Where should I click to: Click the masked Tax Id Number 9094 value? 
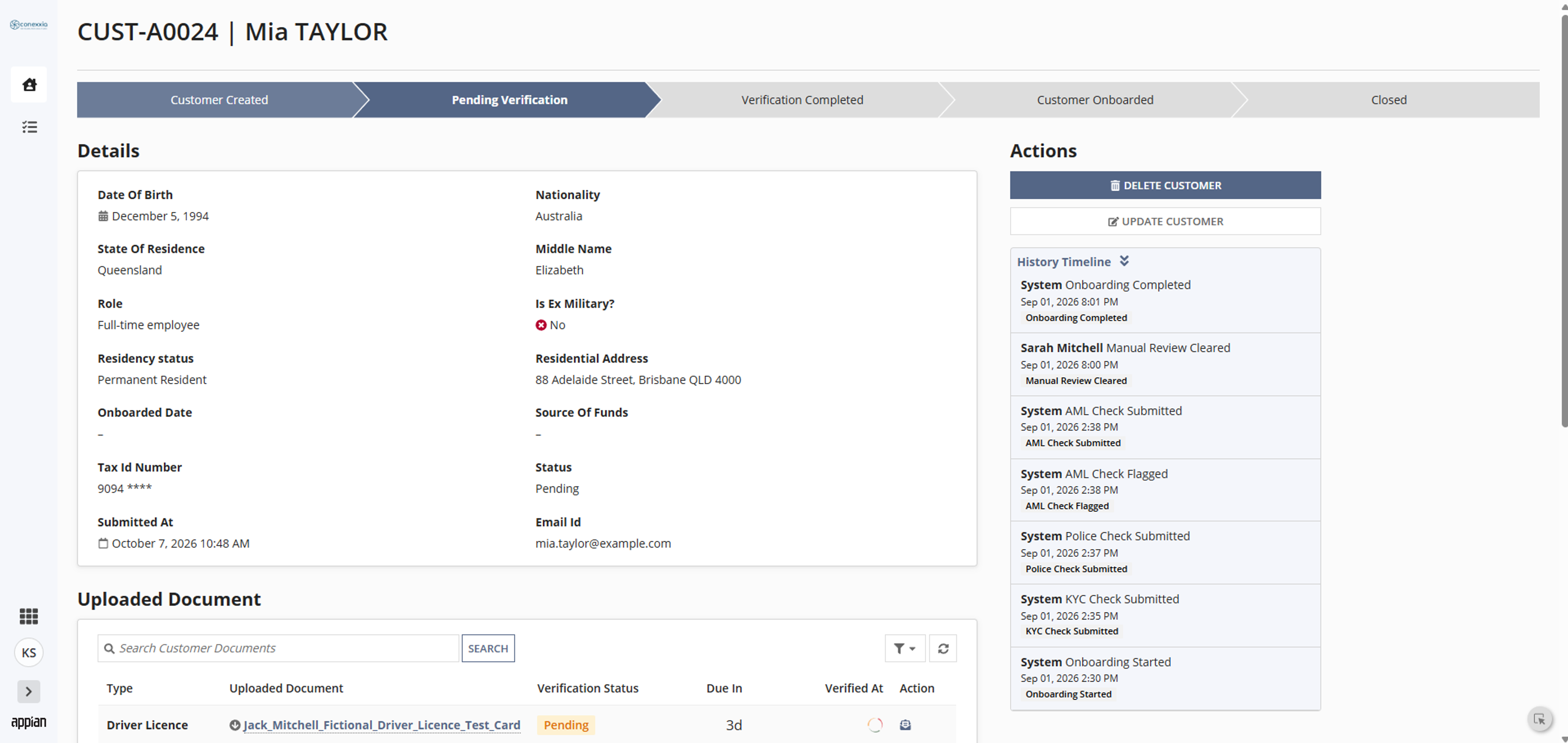click(x=124, y=488)
